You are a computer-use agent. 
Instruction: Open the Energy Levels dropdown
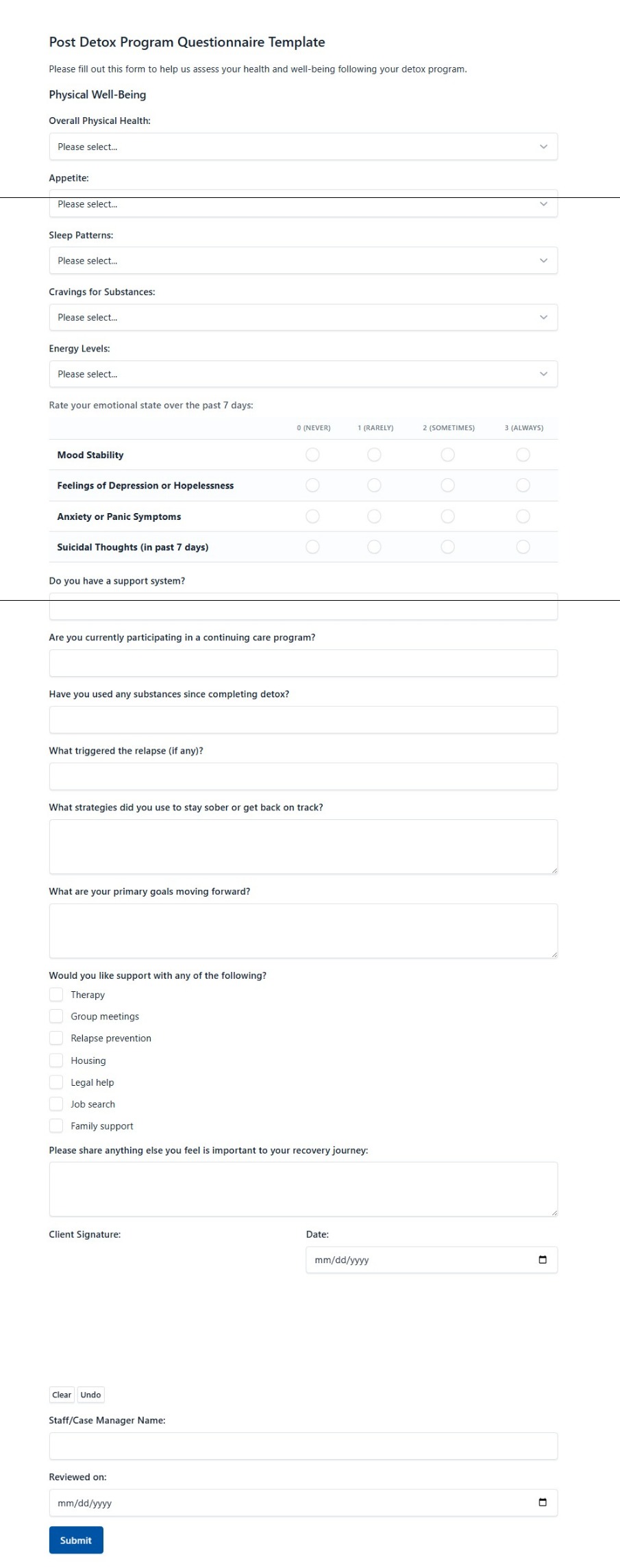point(303,374)
